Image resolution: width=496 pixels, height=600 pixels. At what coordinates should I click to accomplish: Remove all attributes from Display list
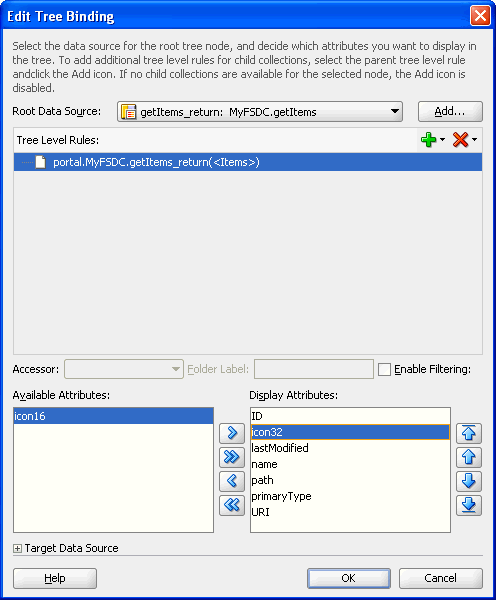tap(232, 505)
